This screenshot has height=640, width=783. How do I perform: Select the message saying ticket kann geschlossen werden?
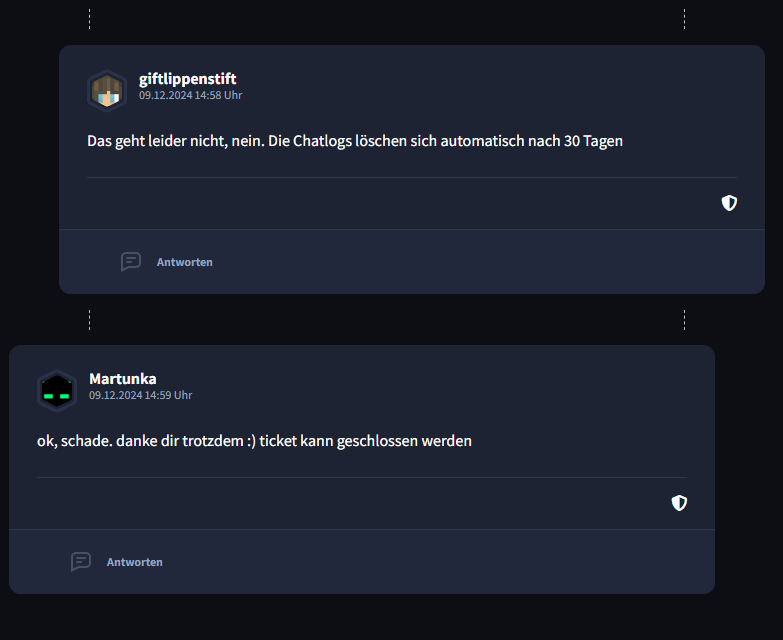[254, 441]
